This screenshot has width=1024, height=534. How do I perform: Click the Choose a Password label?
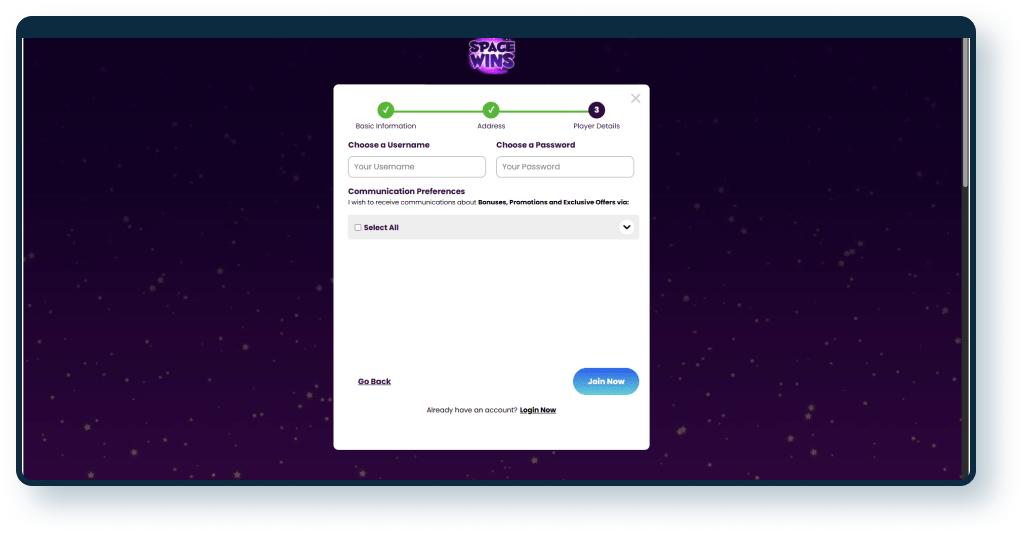tap(536, 145)
